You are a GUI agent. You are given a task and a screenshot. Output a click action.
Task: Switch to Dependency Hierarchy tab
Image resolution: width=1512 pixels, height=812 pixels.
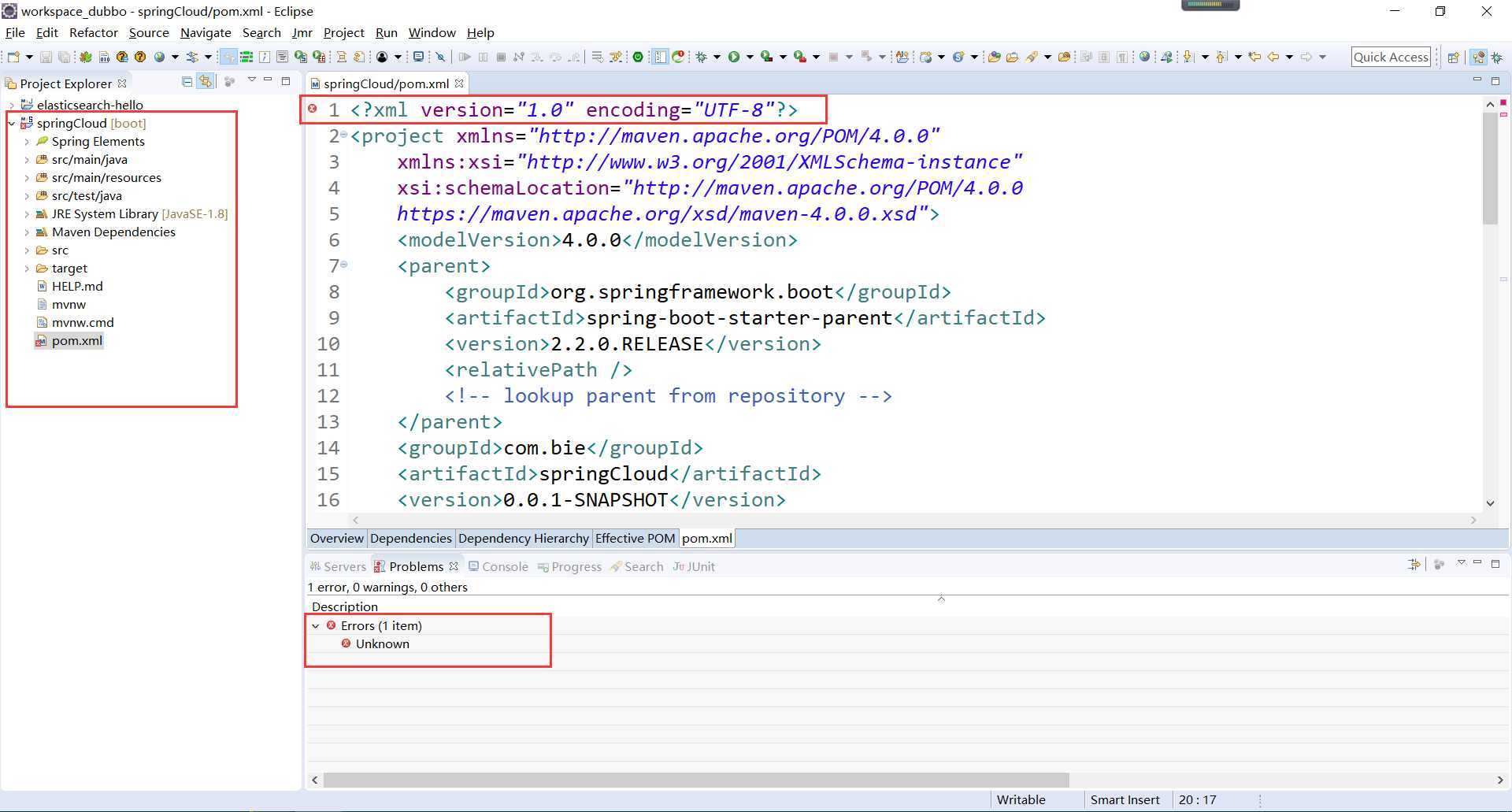click(x=523, y=539)
